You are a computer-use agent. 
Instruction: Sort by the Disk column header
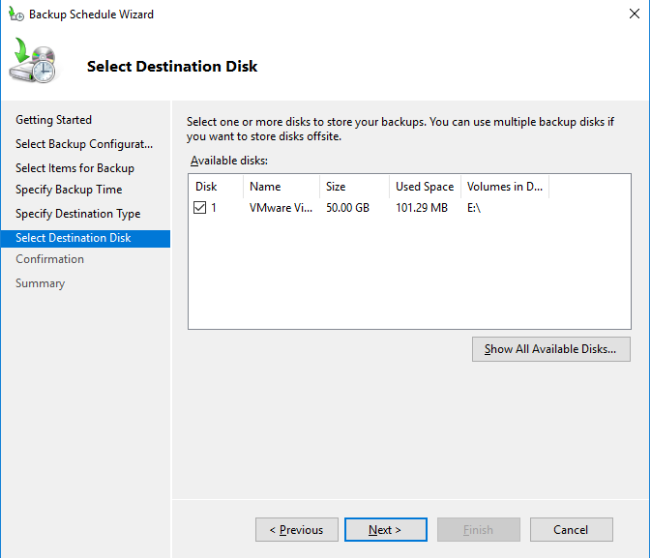click(216, 187)
